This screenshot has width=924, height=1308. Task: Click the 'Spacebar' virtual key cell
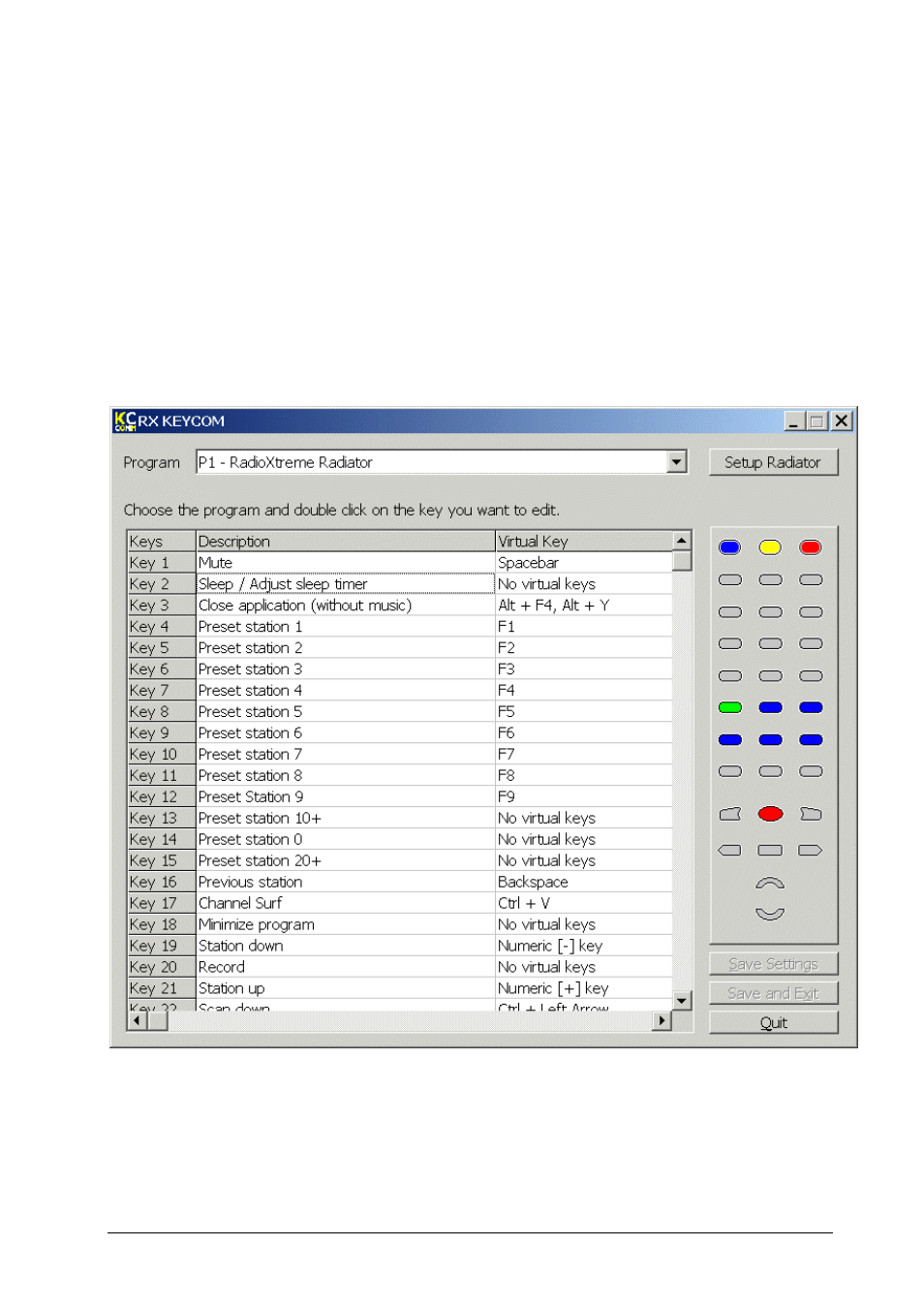[x=584, y=563]
